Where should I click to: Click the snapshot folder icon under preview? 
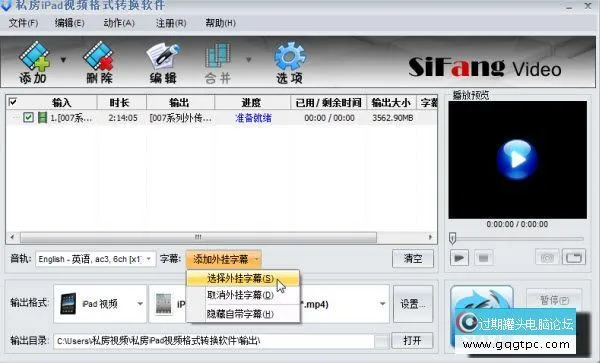[574, 257]
